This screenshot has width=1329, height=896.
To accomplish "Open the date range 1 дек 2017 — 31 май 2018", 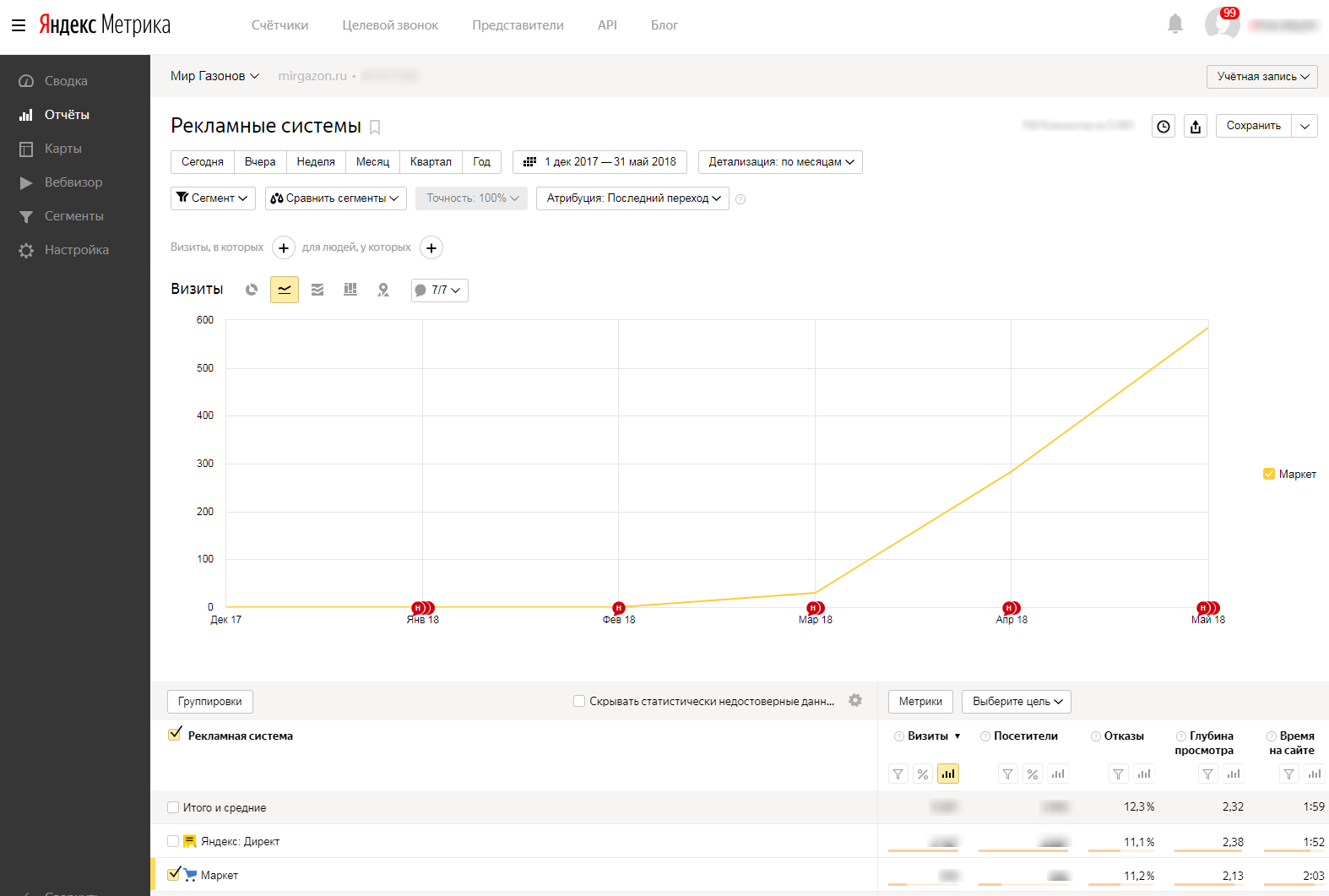I will pyautogui.click(x=599, y=162).
